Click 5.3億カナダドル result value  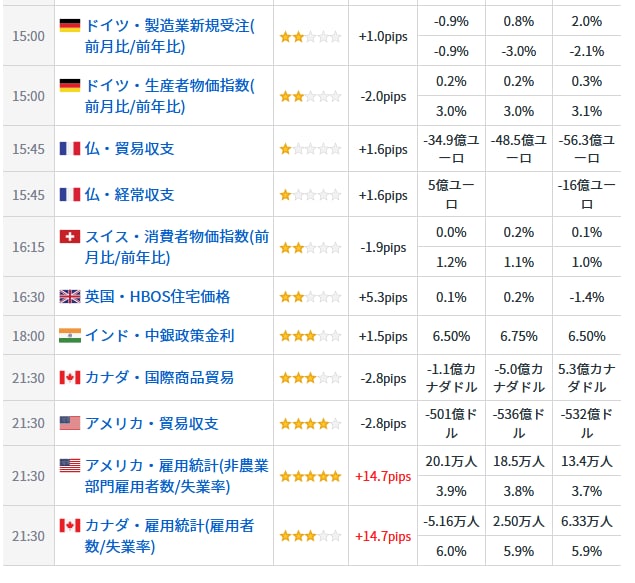click(587, 378)
